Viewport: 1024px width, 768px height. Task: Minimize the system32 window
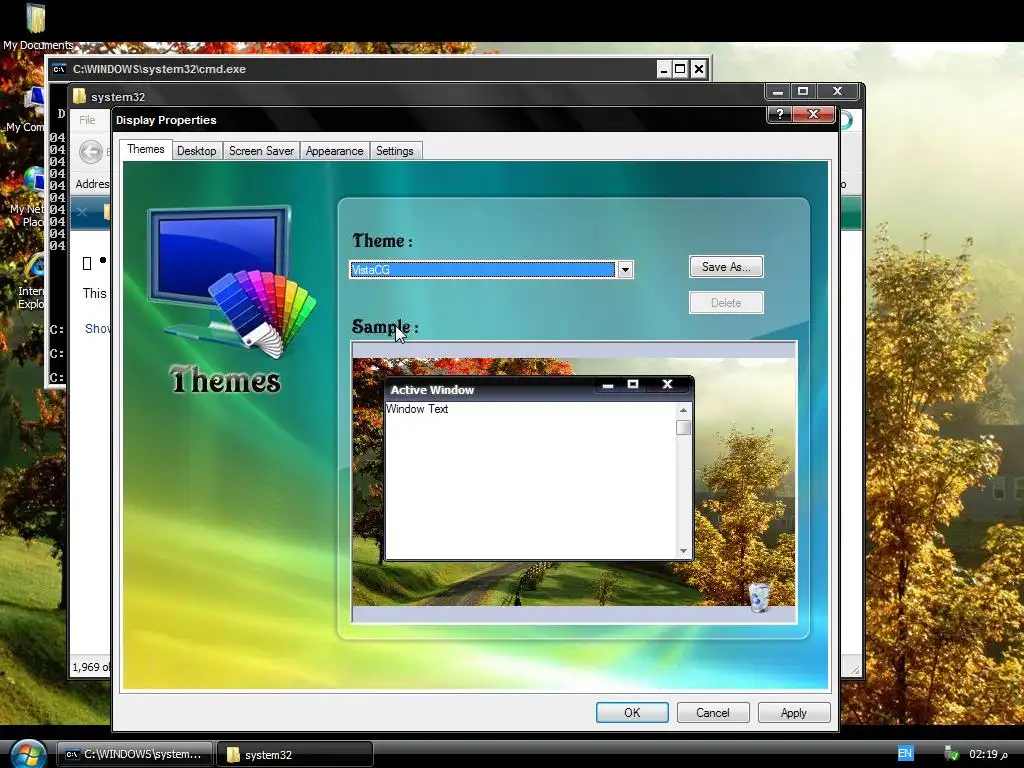point(778,91)
